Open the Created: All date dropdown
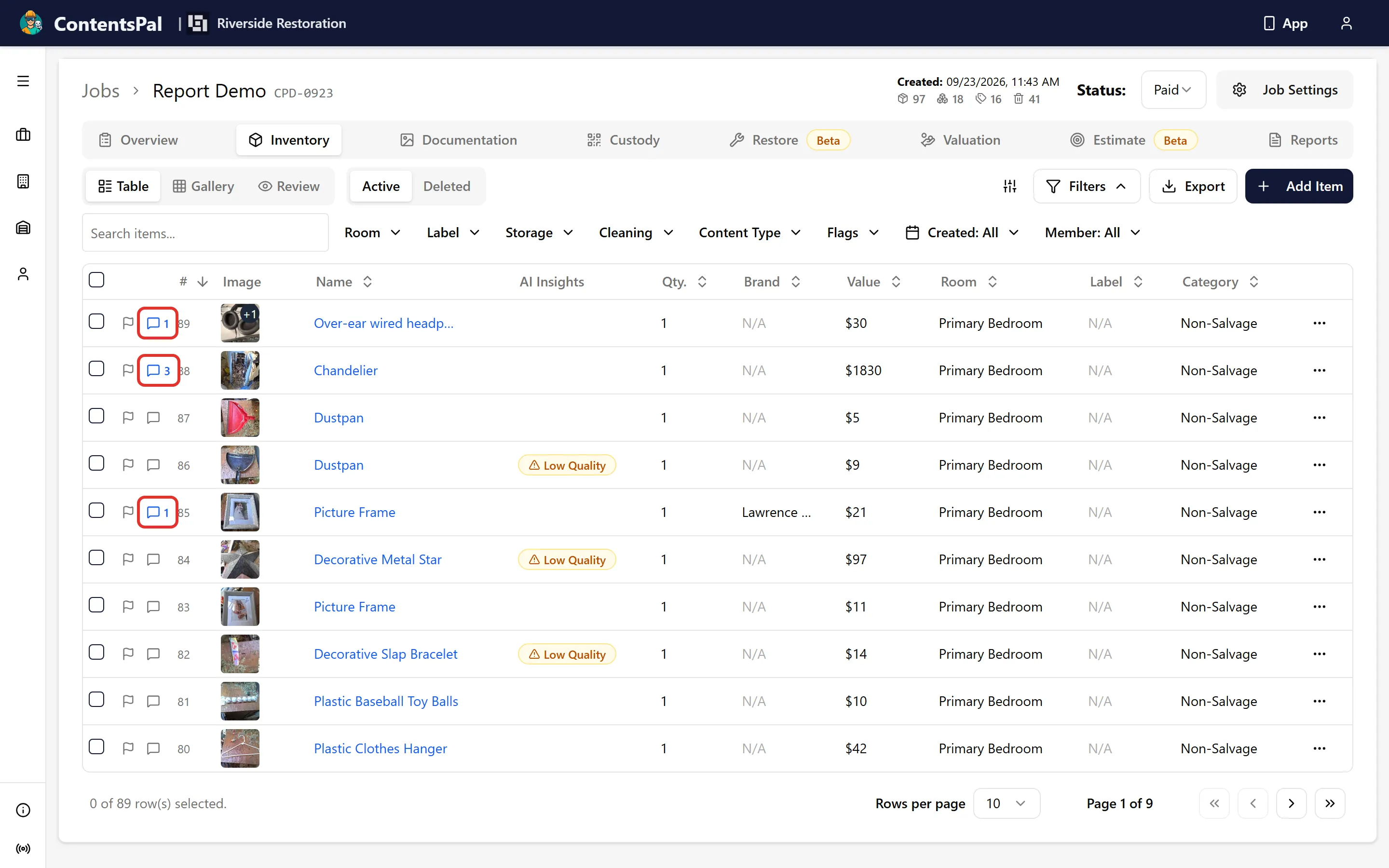The height and width of the screenshot is (868, 1389). click(962, 232)
